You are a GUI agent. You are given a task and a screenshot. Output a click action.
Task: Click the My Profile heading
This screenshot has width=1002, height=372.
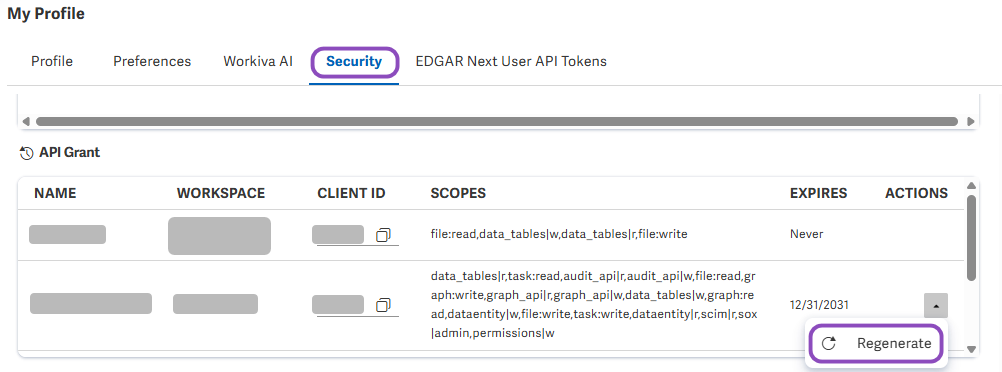(46, 13)
